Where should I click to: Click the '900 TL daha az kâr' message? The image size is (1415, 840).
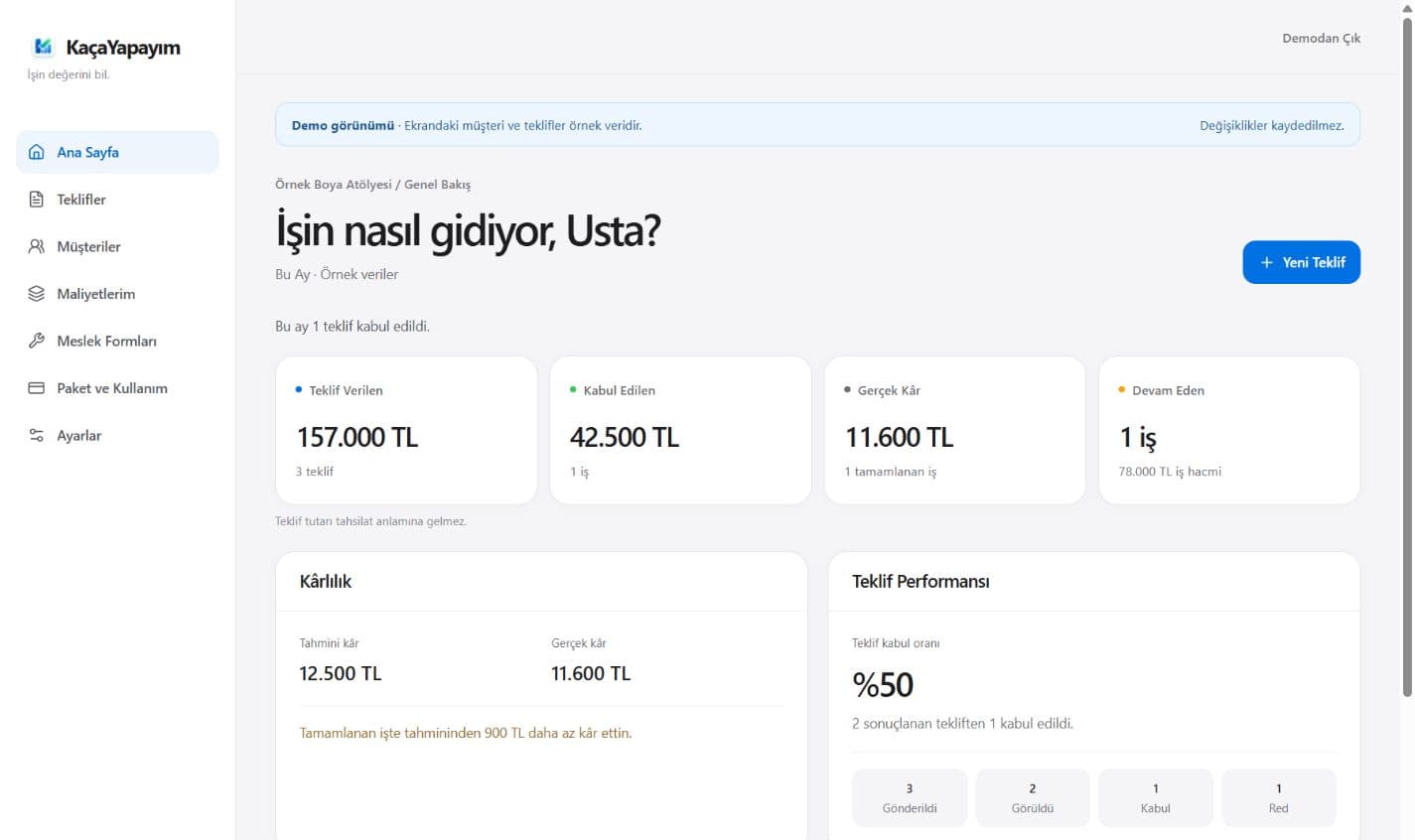pos(466,733)
